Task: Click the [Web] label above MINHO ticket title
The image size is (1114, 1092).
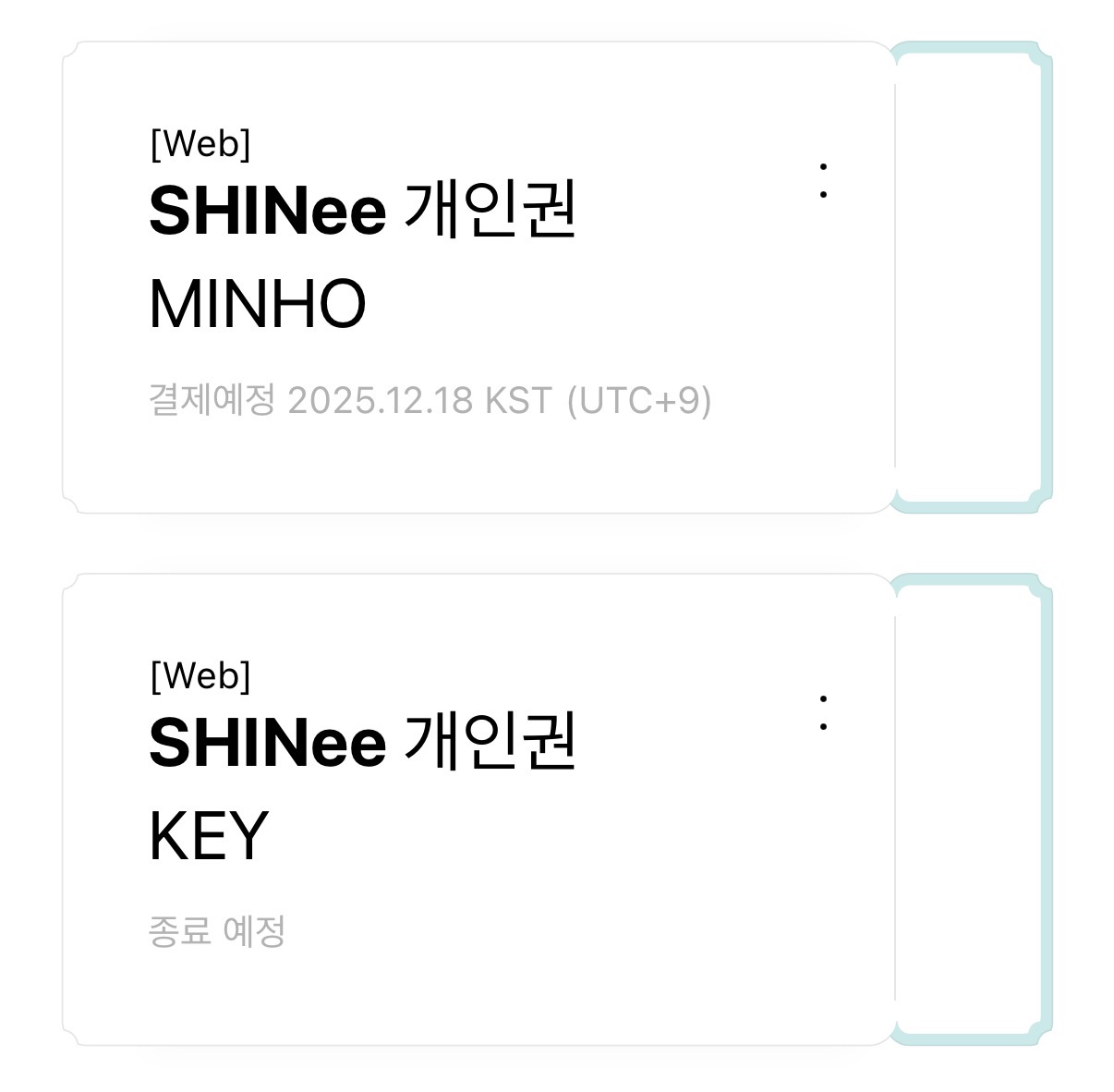Action: [200, 144]
